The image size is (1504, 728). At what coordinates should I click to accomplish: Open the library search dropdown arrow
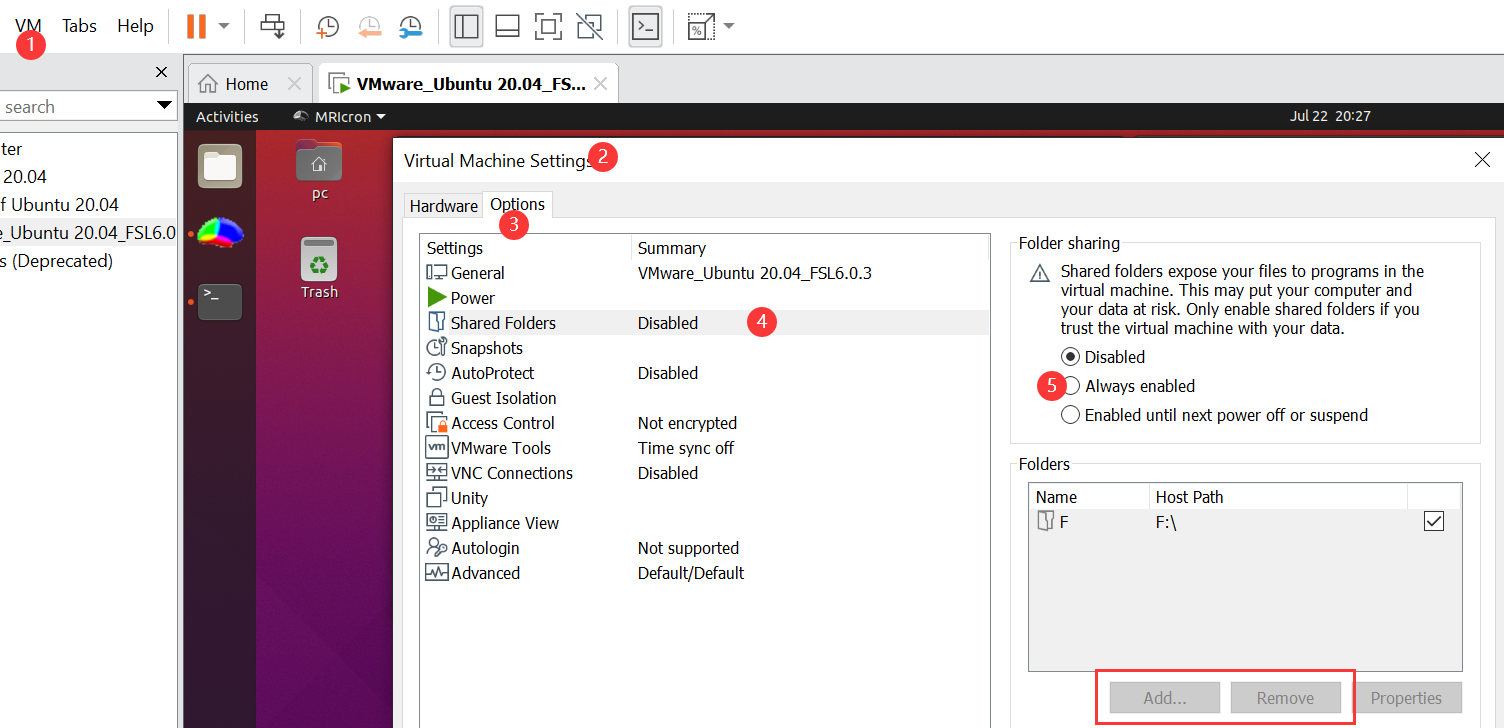164,107
